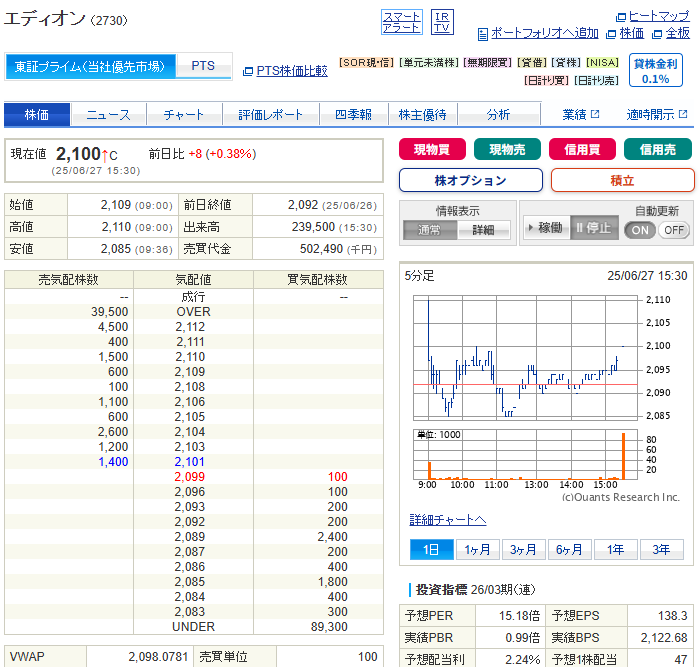Image resolution: width=699 pixels, height=667 pixels.
Task: Click the 5分足 intraday price chart
Action: click(526, 358)
